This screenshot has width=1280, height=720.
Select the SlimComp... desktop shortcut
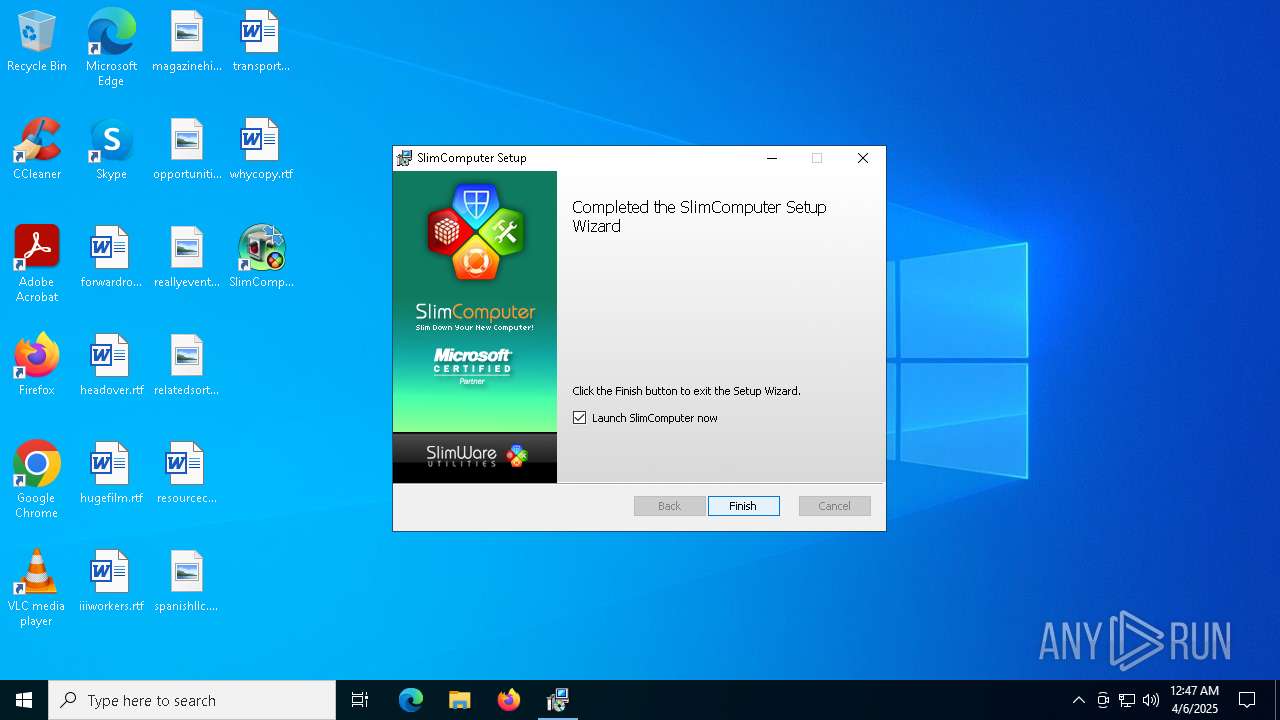coord(261,257)
